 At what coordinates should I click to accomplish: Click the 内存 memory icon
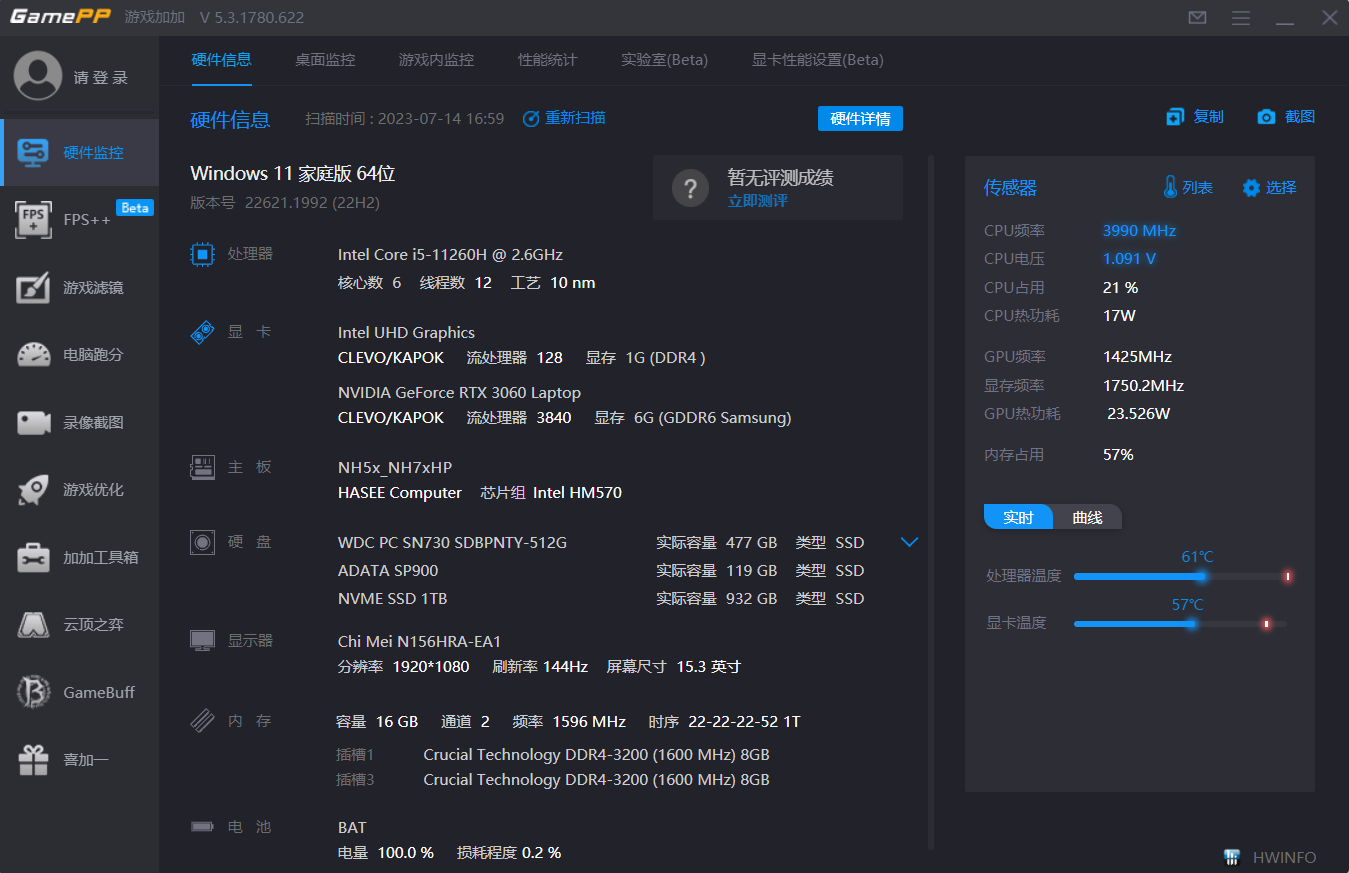tap(203, 721)
